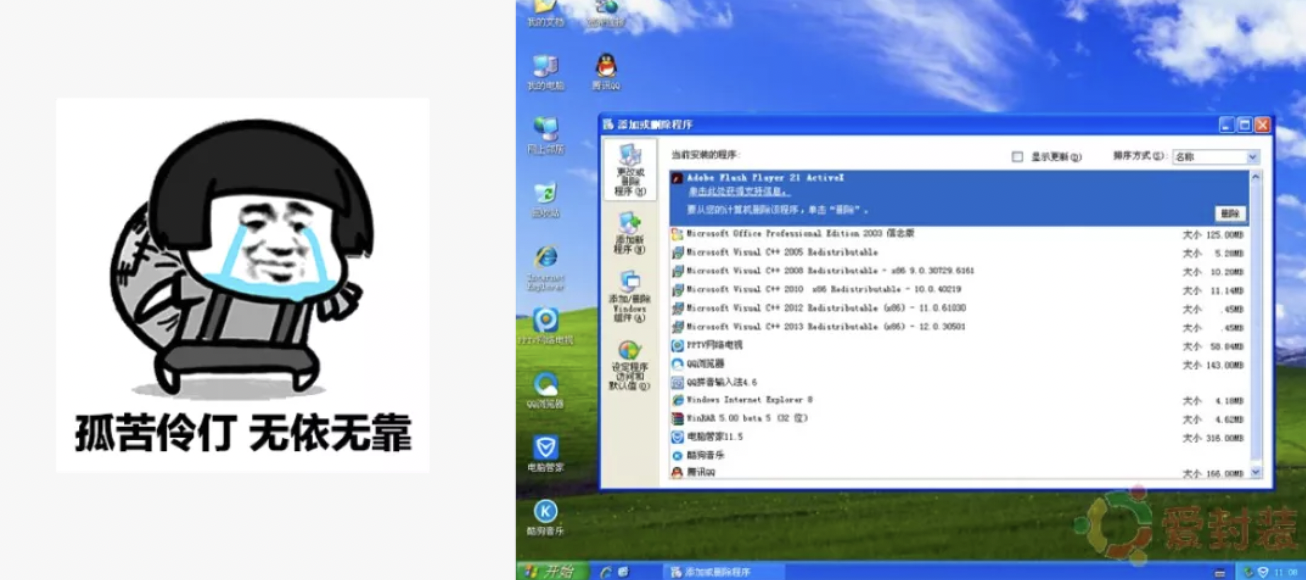Open PPTV网络电视 desktop shortcut

pos(545,326)
